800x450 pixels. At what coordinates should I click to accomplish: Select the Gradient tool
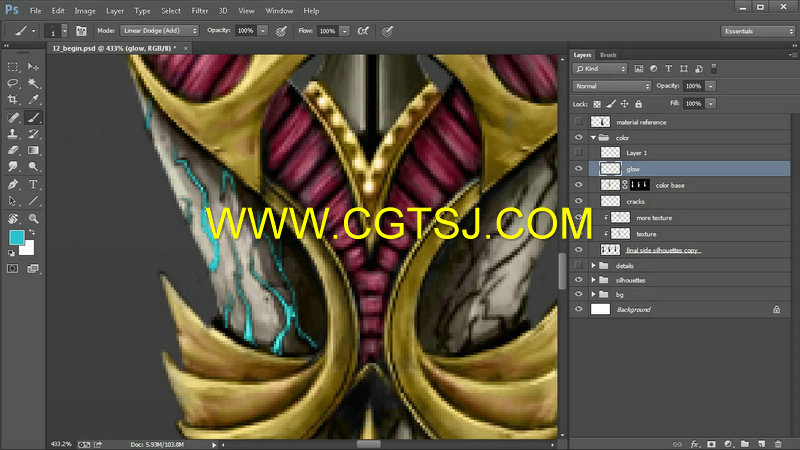[33, 151]
